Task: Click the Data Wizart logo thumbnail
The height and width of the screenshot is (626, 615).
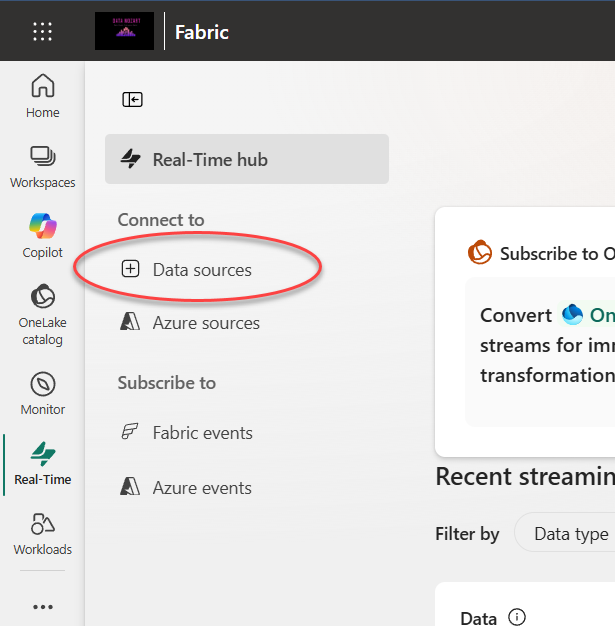Action: (x=124, y=31)
